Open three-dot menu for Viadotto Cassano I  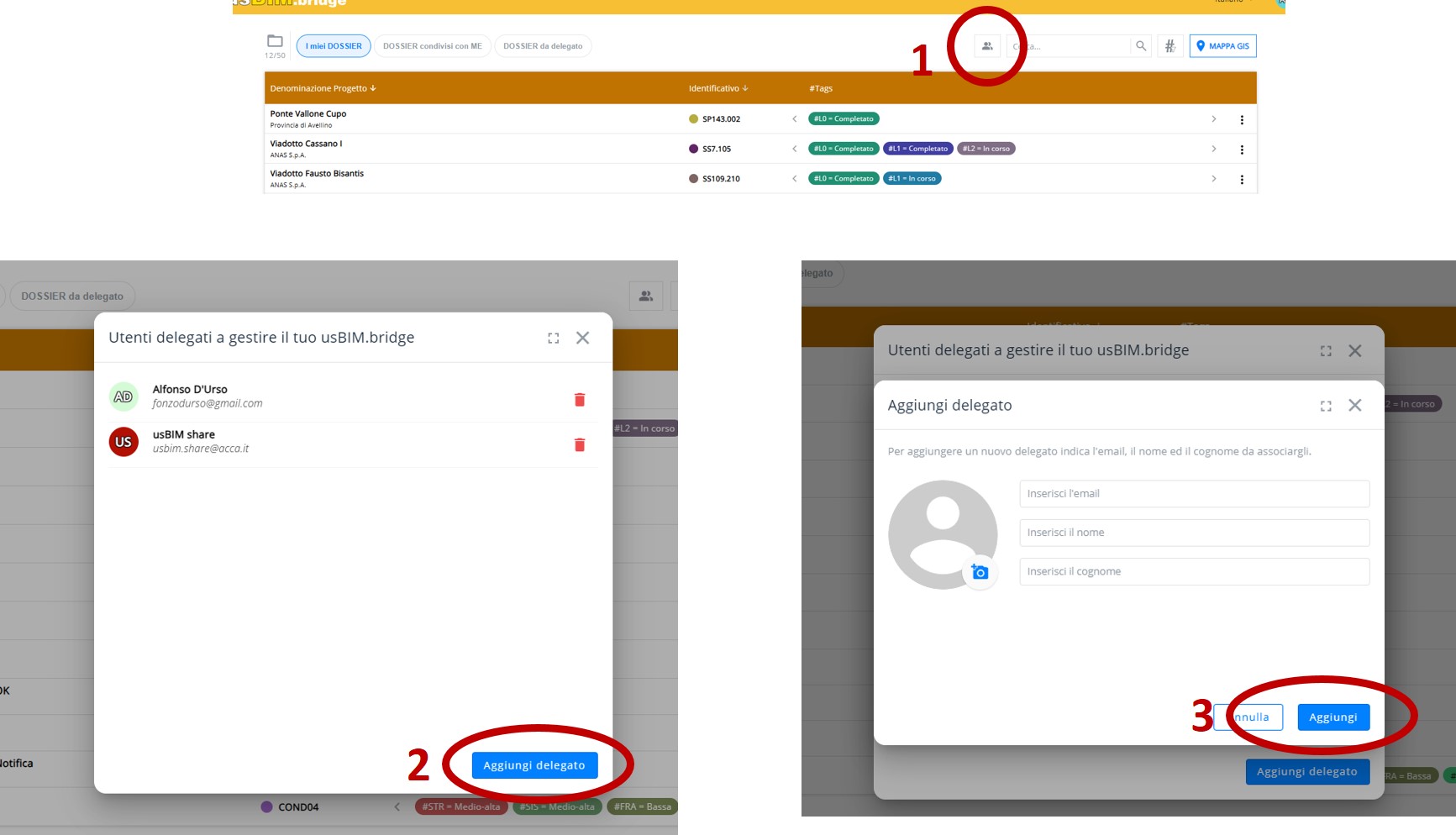[1242, 150]
